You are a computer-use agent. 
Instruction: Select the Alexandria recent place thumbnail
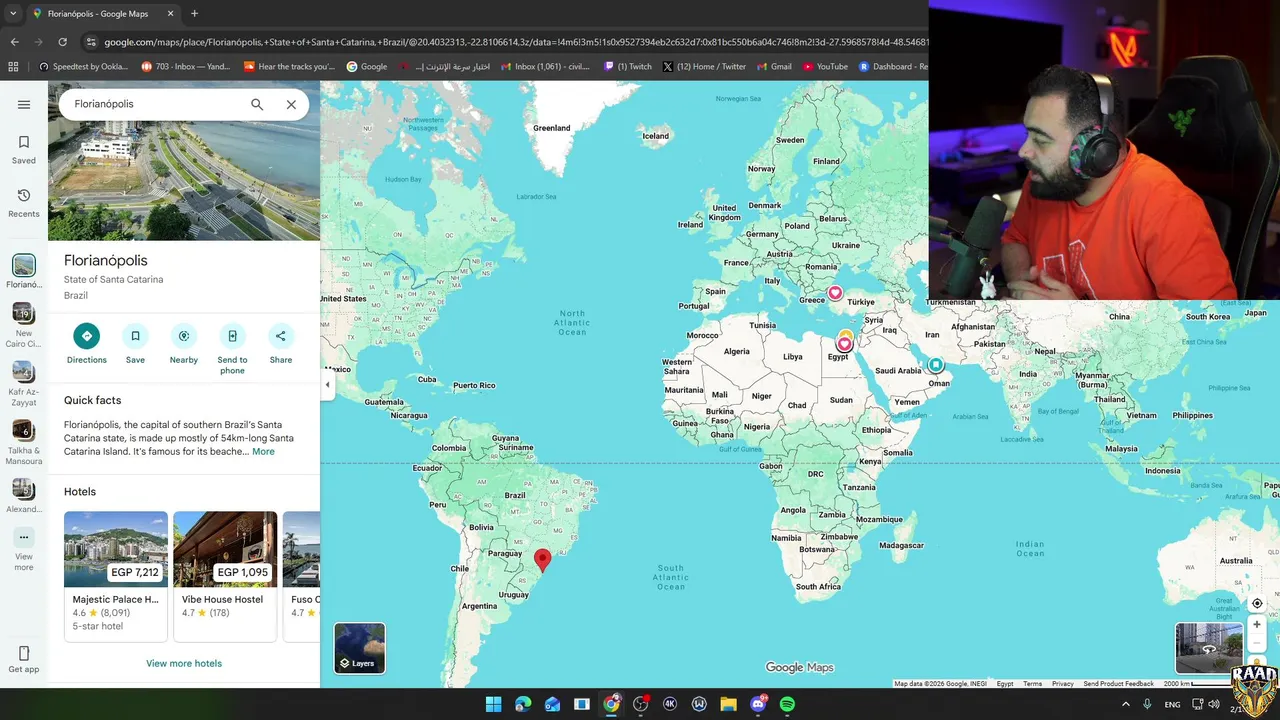click(24, 490)
